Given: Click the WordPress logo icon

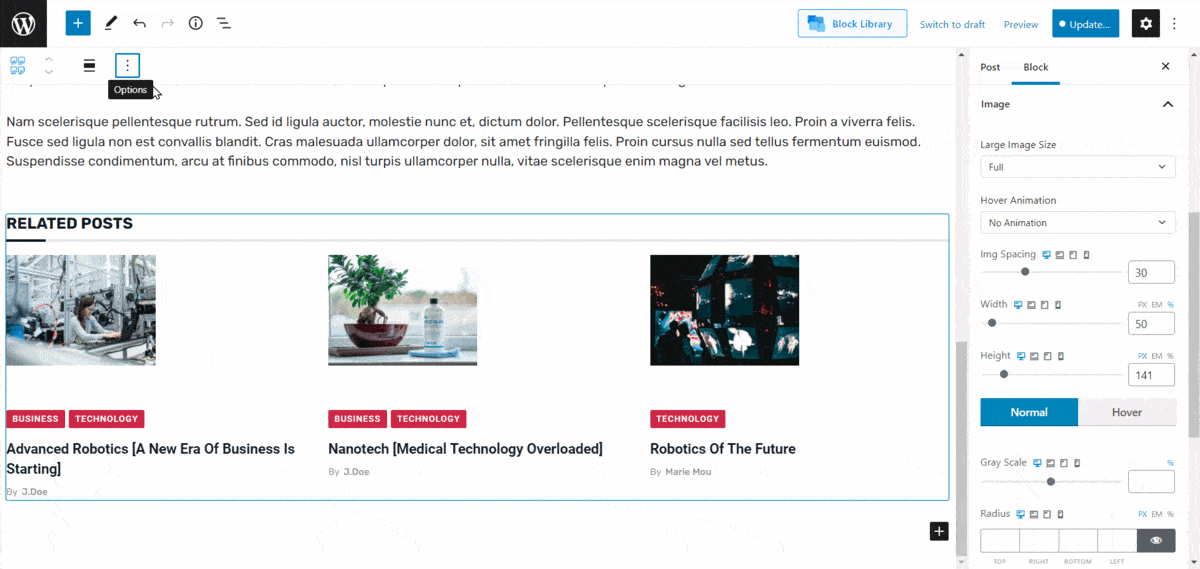Looking at the screenshot, I should 23,24.
